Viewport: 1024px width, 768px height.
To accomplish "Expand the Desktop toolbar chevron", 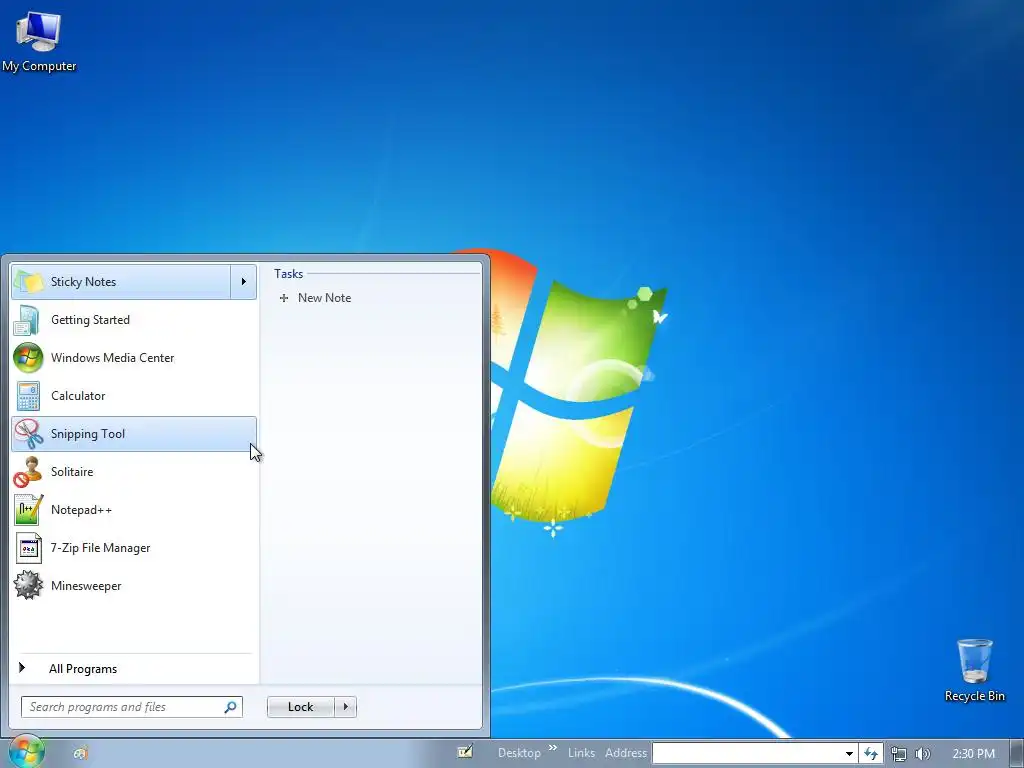I will coord(553,748).
